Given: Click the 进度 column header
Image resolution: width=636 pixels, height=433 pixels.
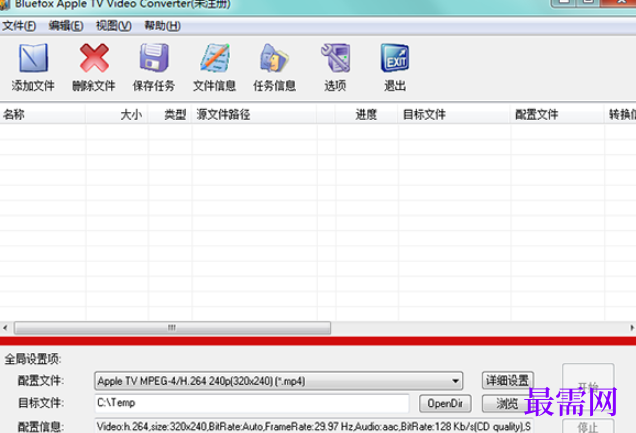Looking at the screenshot, I should 366,114.
